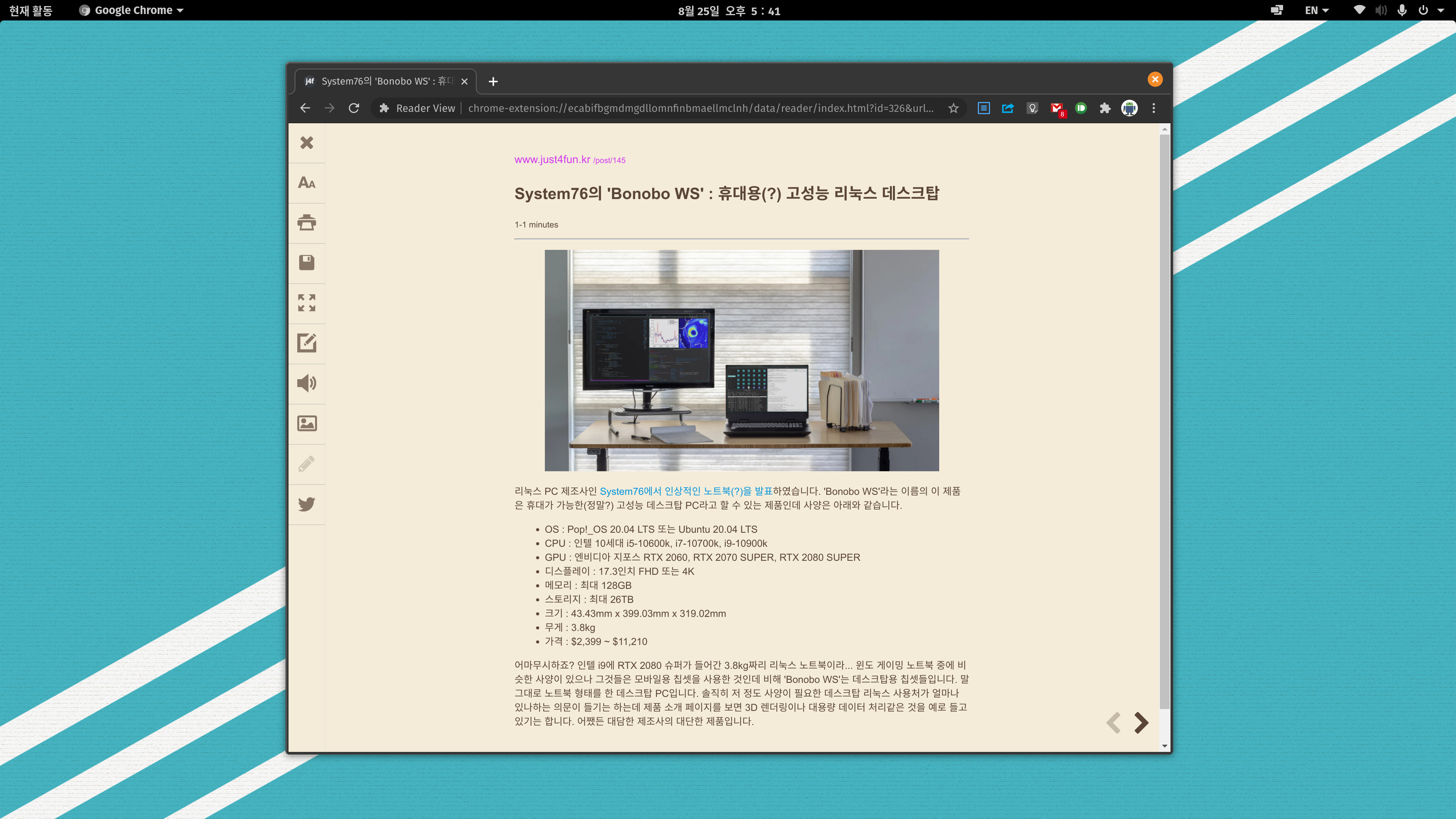Viewport: 1456px width, 819px height.
Task: Click the '1-1 minutes' reading time text
Action: coord(536,224)
